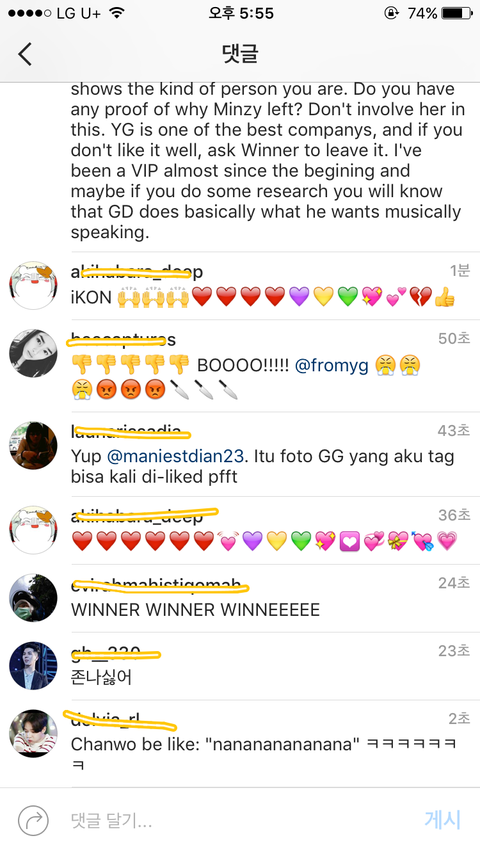
Task: Open avatar beside the Chanwo be like comment
Action: 33,734
